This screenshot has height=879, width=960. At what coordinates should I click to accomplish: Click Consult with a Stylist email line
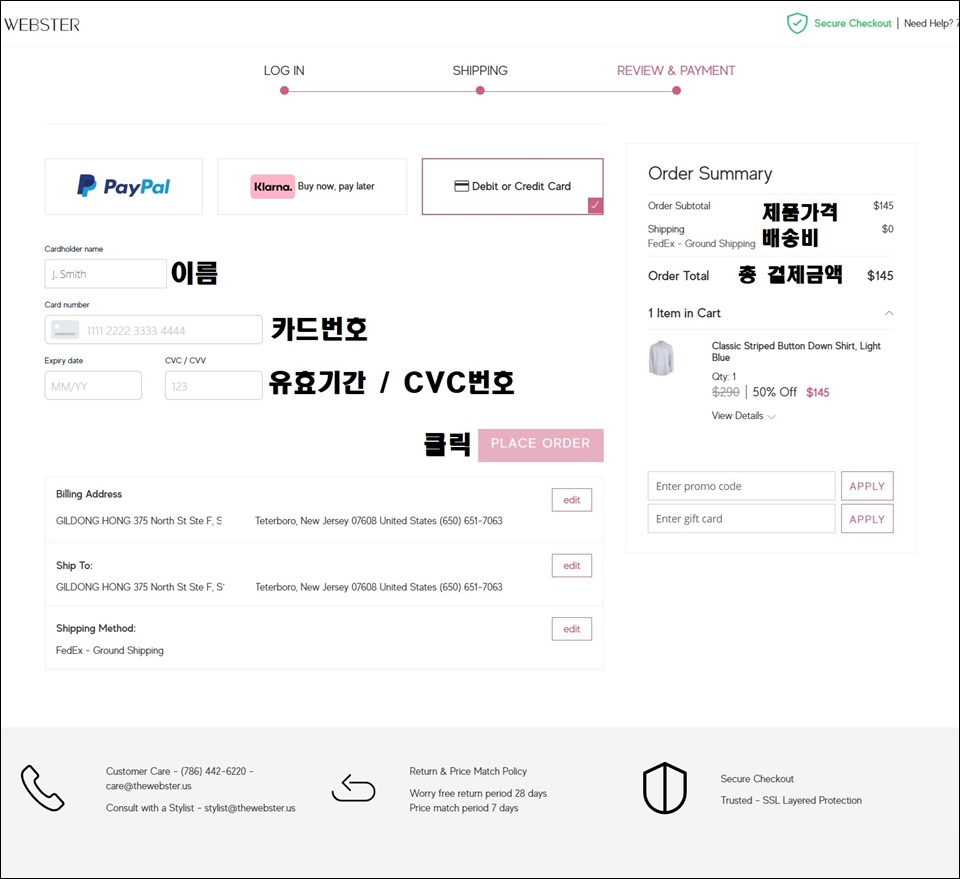[x=201, y=808]
